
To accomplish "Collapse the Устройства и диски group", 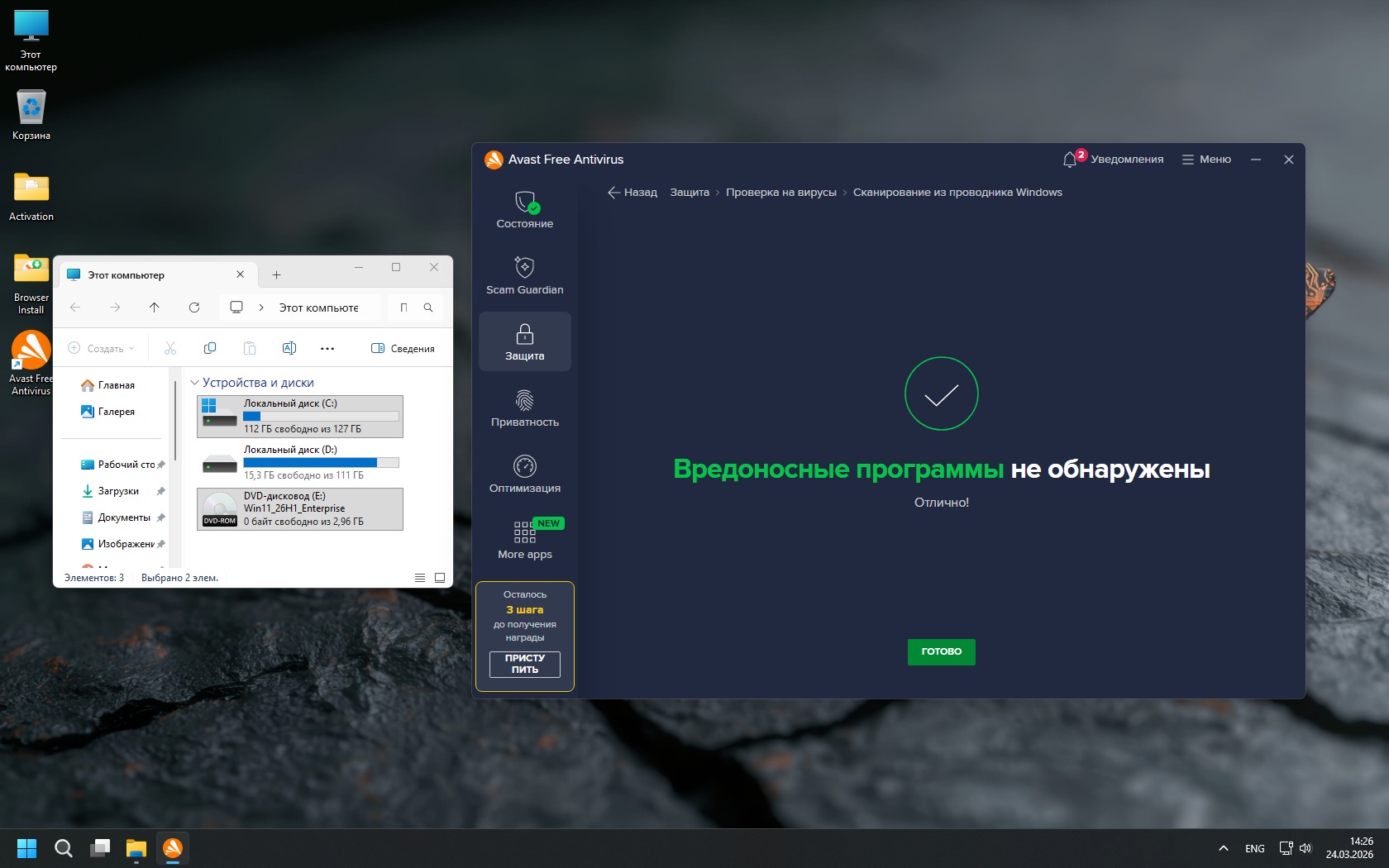I will tap(195, 383).
